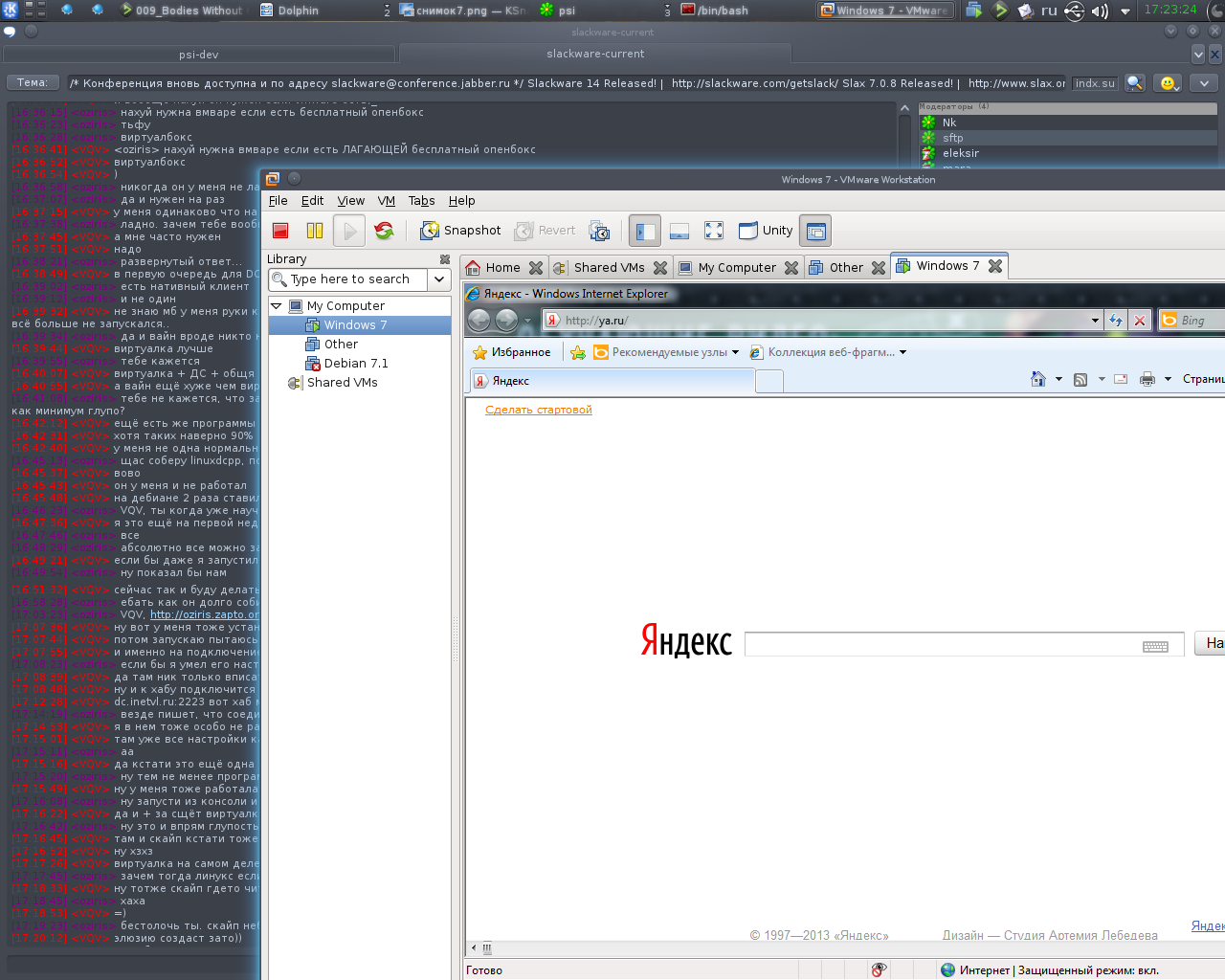Click the IE print icon
This screenshot has width=1225, height=980.
tap(1147, 379)
